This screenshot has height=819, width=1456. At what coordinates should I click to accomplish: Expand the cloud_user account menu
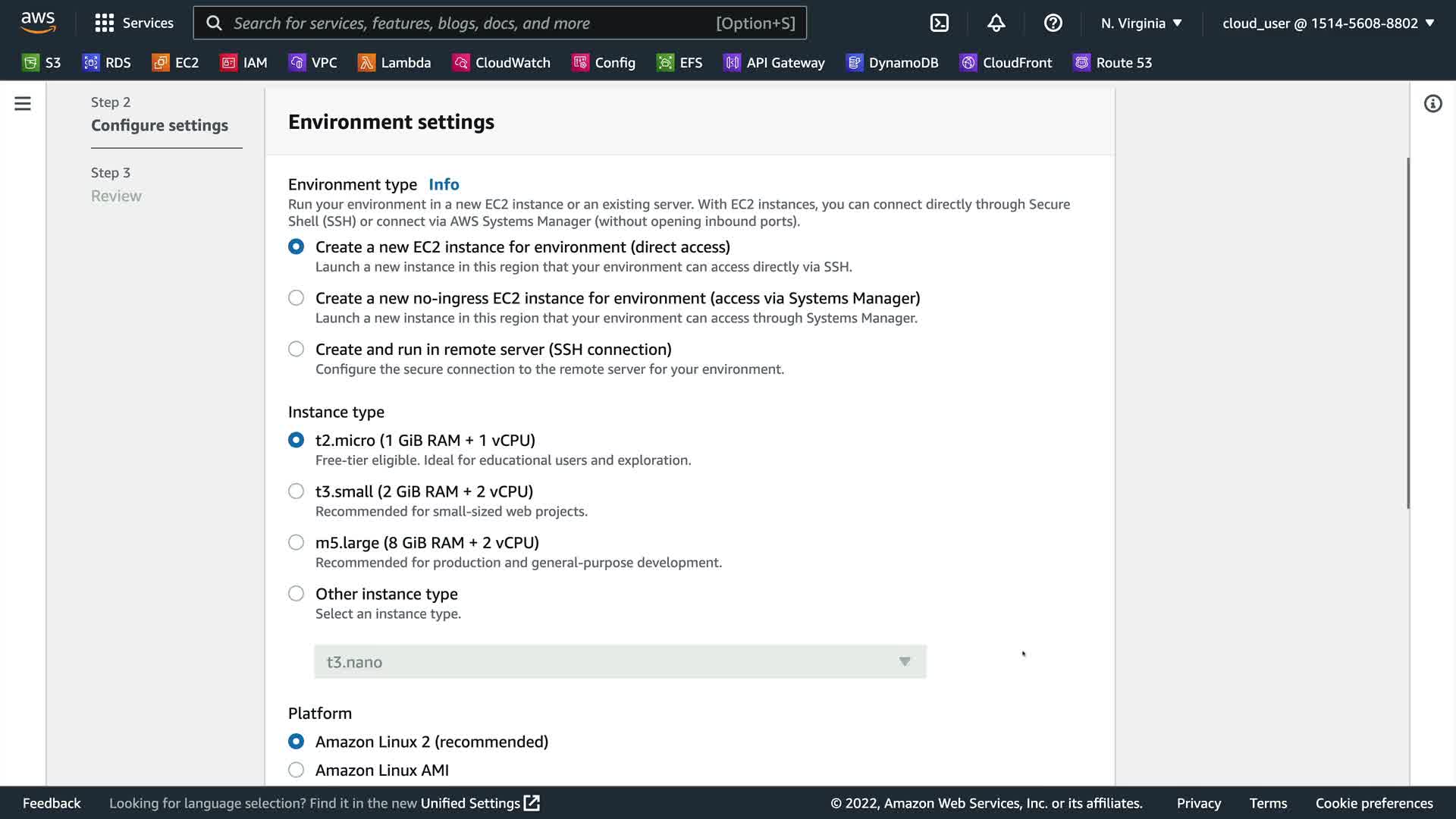click(x=1328, y=23)
